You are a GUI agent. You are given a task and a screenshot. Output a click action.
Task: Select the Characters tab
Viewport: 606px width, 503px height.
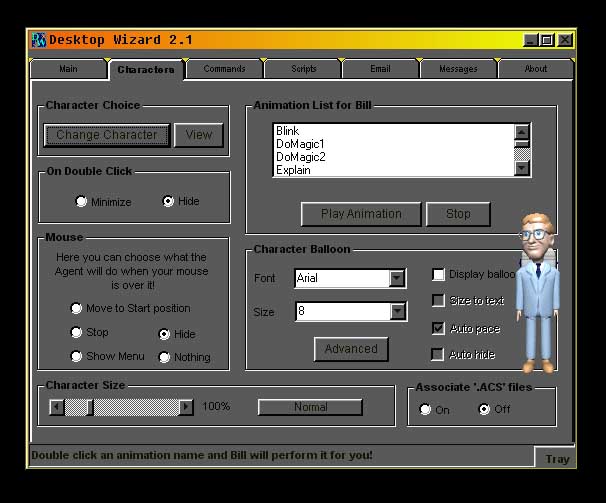pyautogui.click(x=146, y=70)
